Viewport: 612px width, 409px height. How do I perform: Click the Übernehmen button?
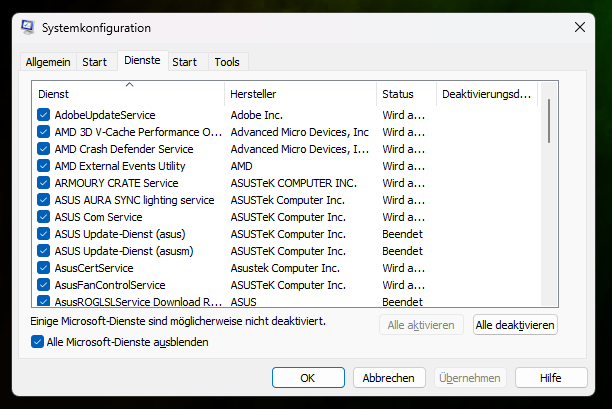pyautogui.click(x=470, y=377)
